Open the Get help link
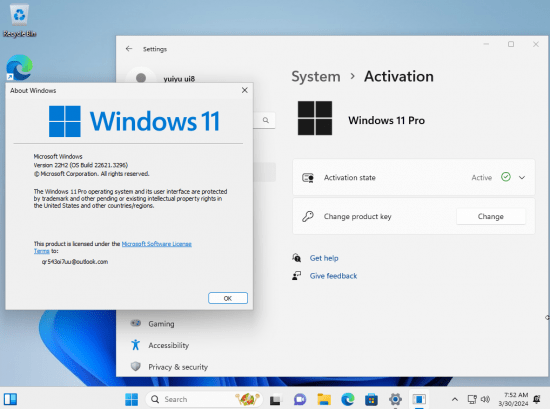The height and width of the screenshot is (409, 550). coord(324,258)
